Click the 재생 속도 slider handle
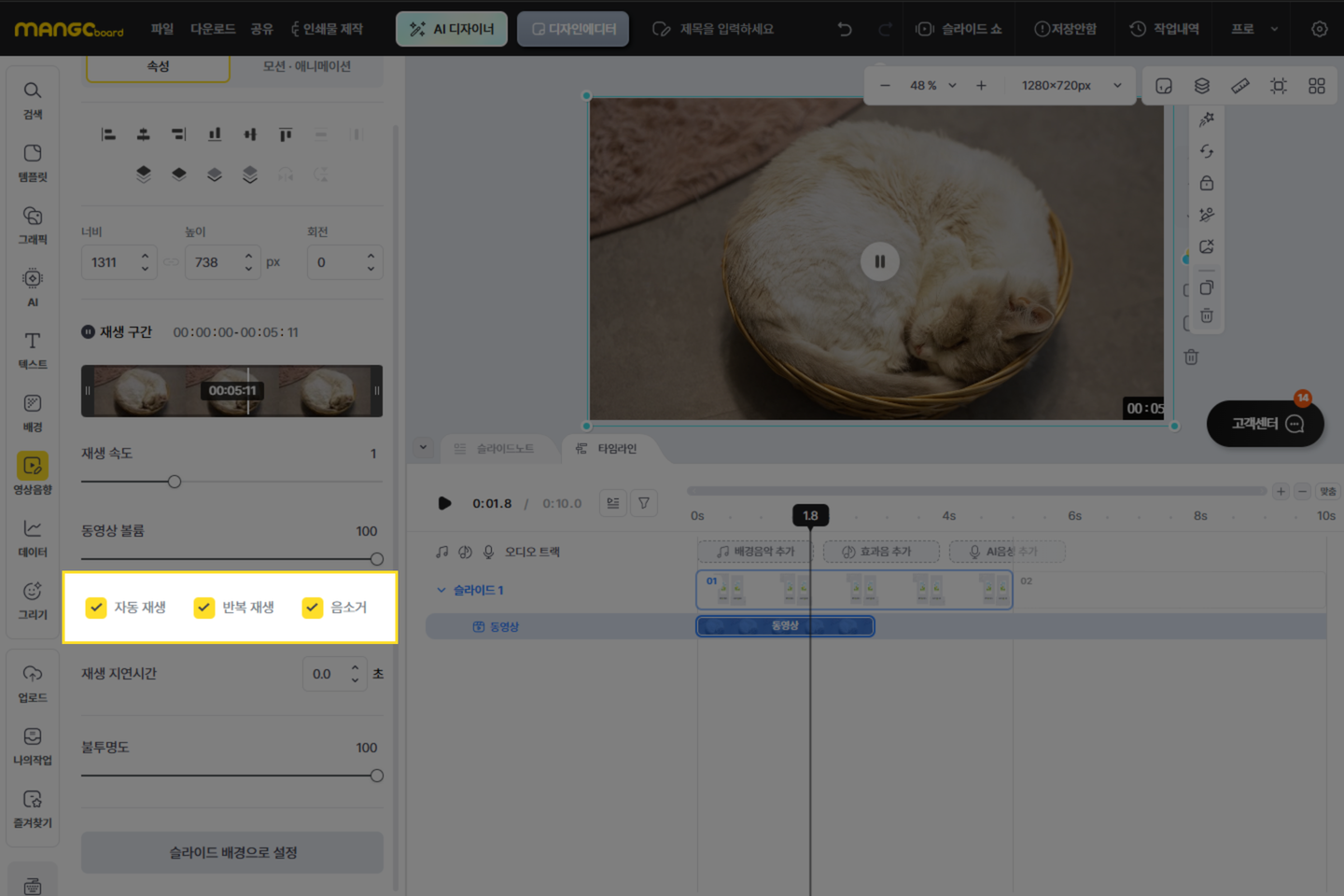The width and height of the screenshot is (1344, 896). click(x=175, y=482)
